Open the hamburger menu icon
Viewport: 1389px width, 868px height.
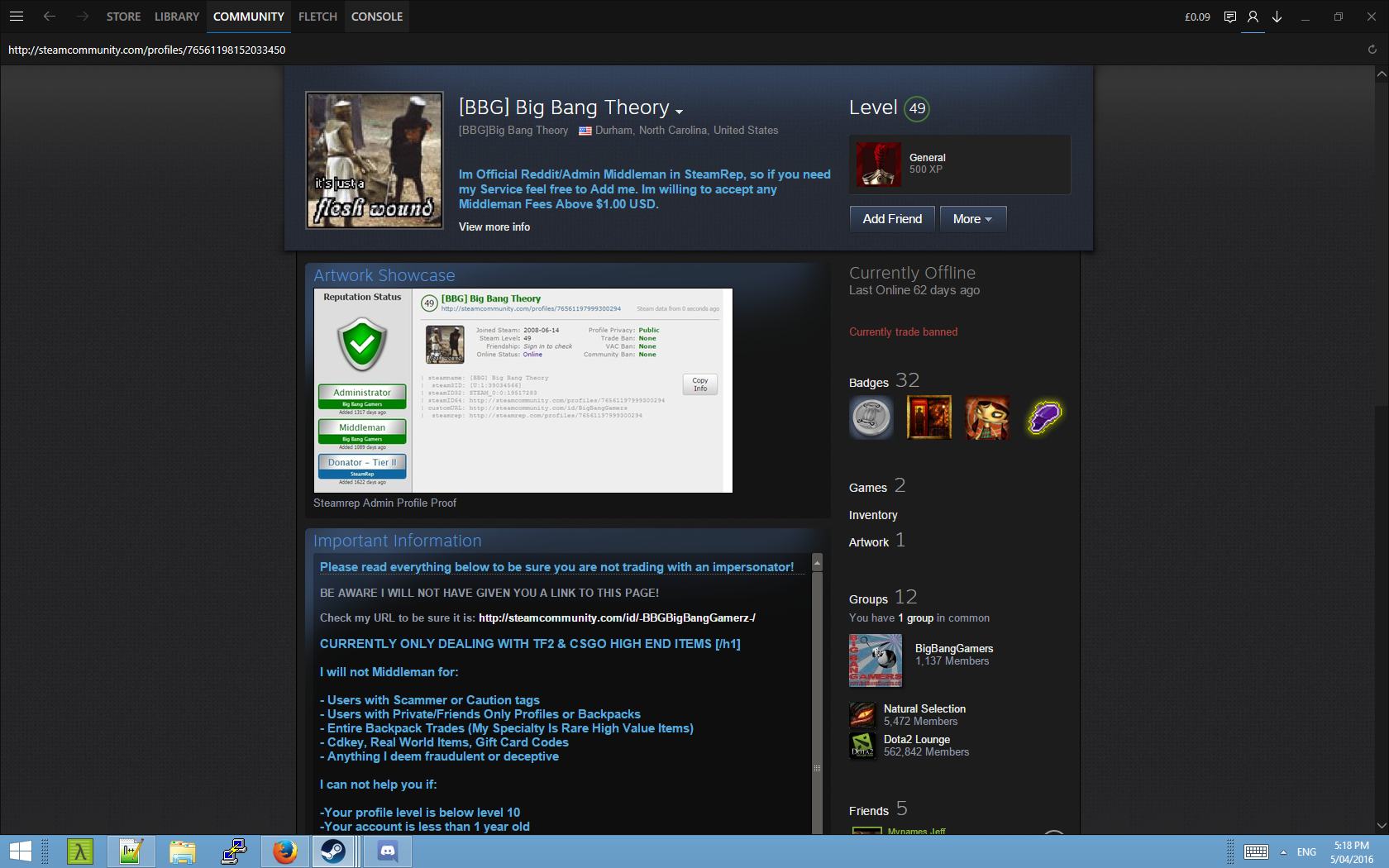17,17
